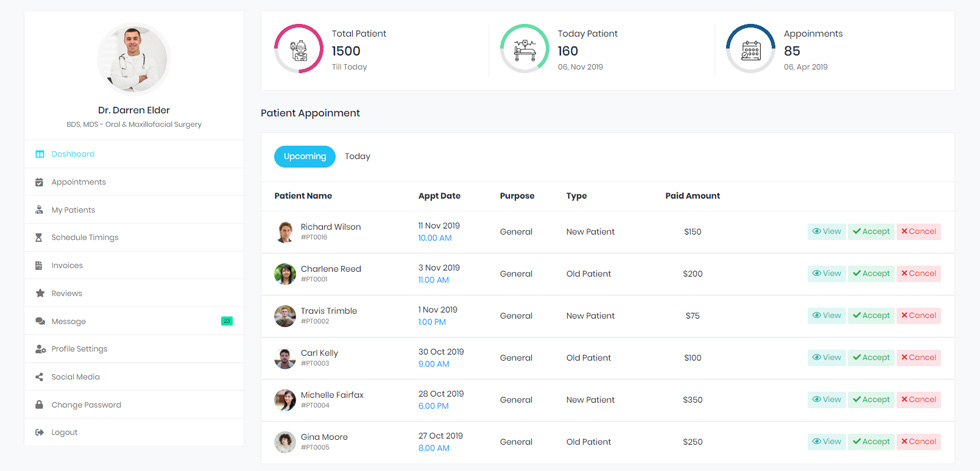Click the Invoices document icon
Image resolution: width=980 pixels, height=471 pixels.
(39, 265)
